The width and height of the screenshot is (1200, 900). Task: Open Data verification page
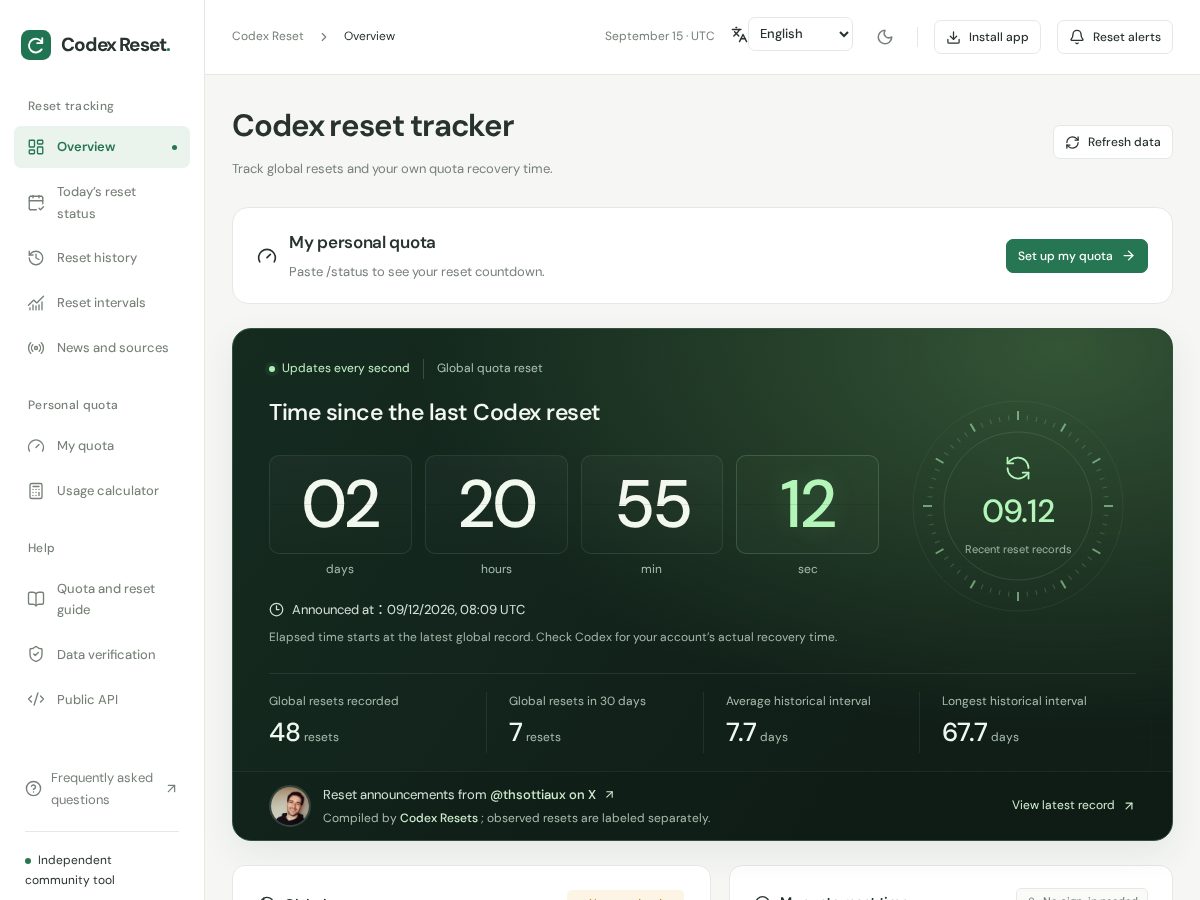point(102,655)
